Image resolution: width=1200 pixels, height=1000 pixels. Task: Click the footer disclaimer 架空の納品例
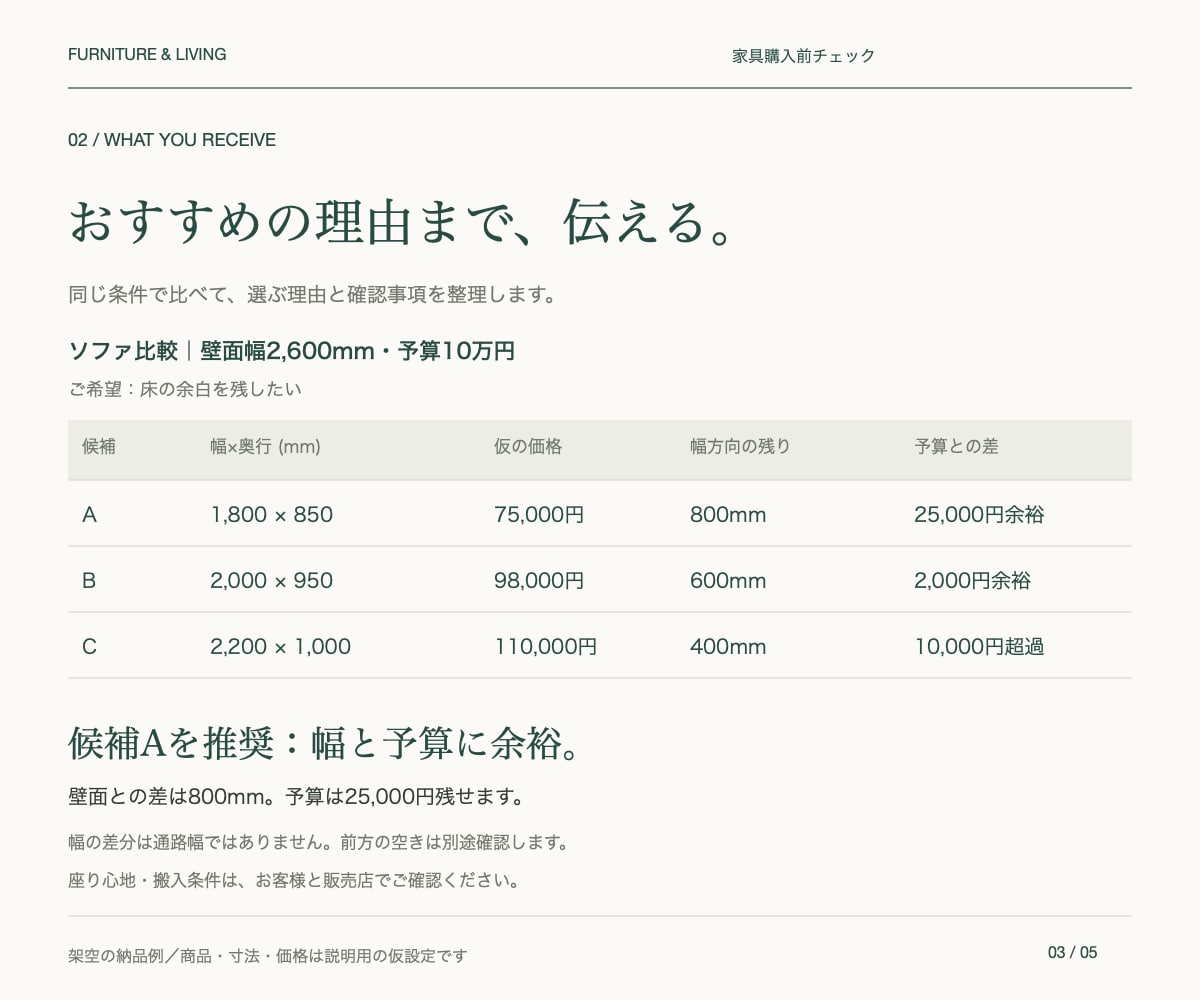(x=267, y=956)
